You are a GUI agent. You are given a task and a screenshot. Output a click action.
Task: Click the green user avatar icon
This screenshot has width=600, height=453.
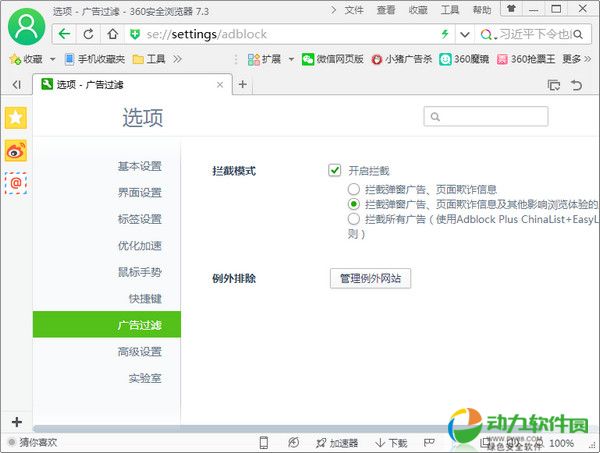tap(25, 23)
